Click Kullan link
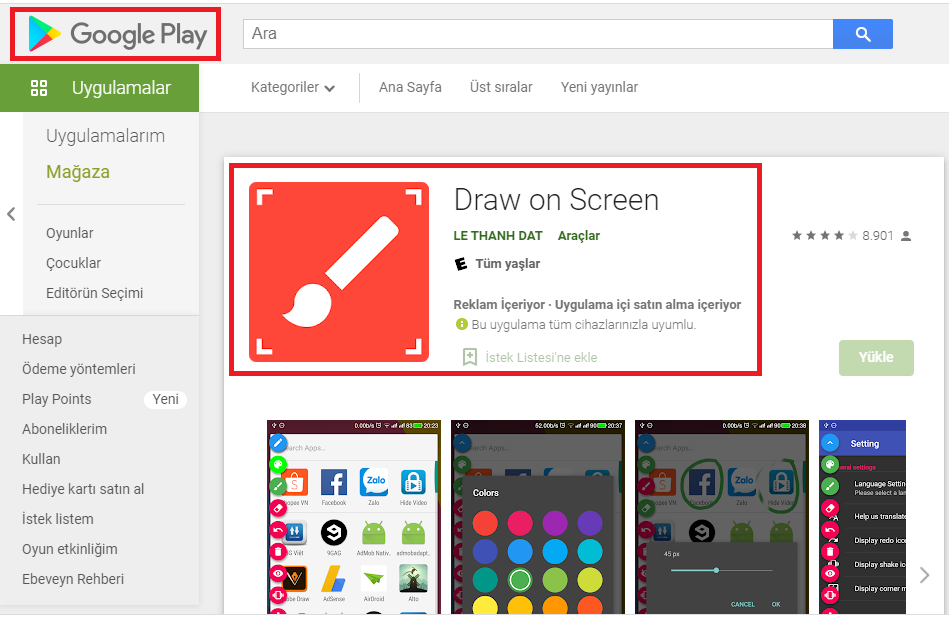949x621 pixels. pos(41,459)
